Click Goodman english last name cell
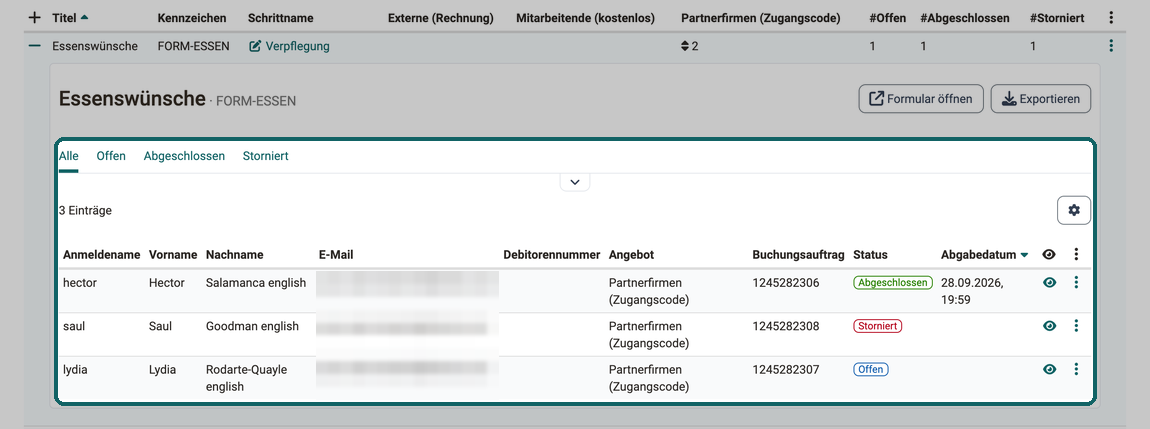Image resolution: width=1150 pixels, height=429 pixels. point(252,326)
